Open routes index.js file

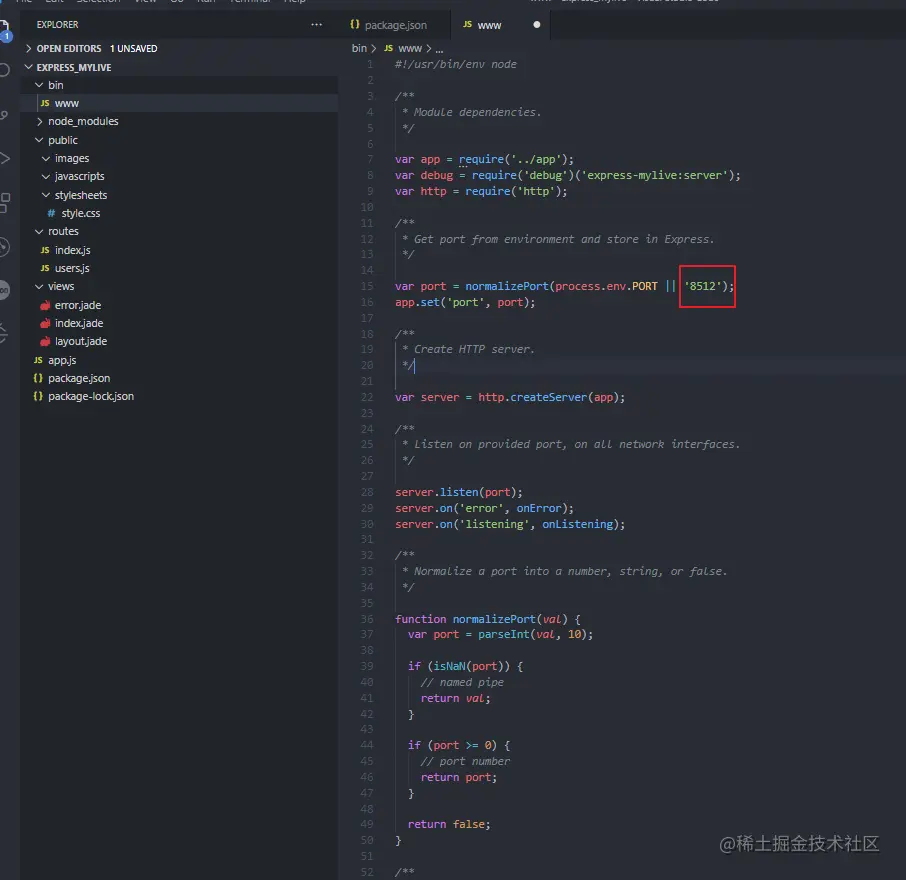pyautogui.click(x=179, y=250)
